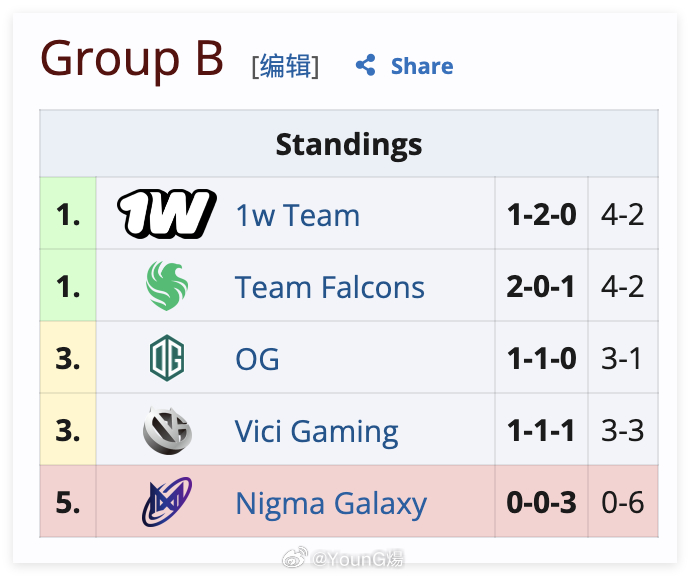Click the Standings table header

[x=349, y=143]
